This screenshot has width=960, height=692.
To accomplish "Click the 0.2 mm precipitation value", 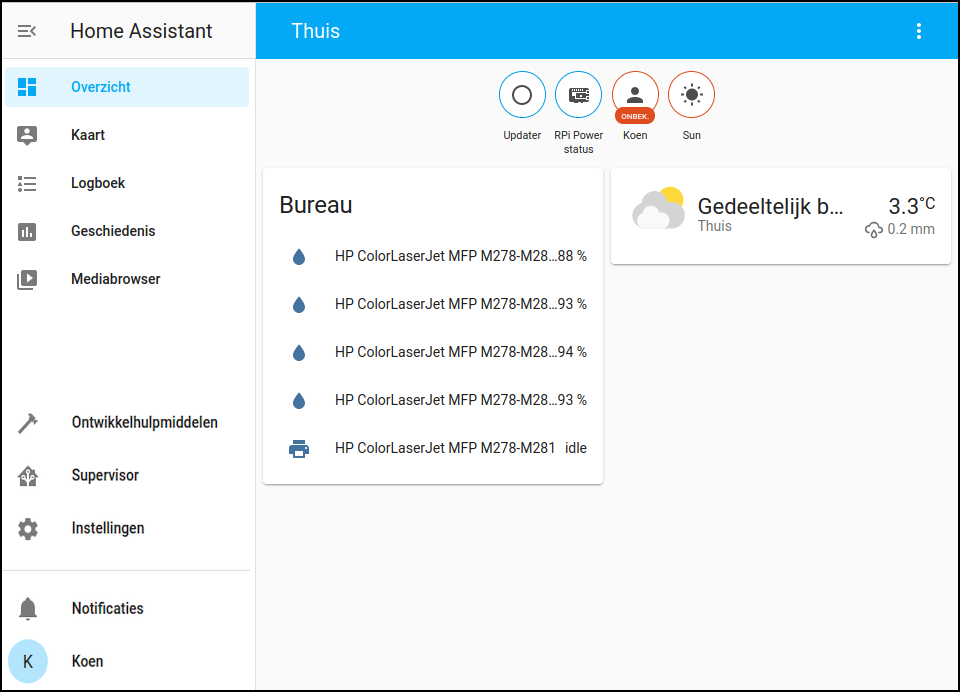I will 911,230.
